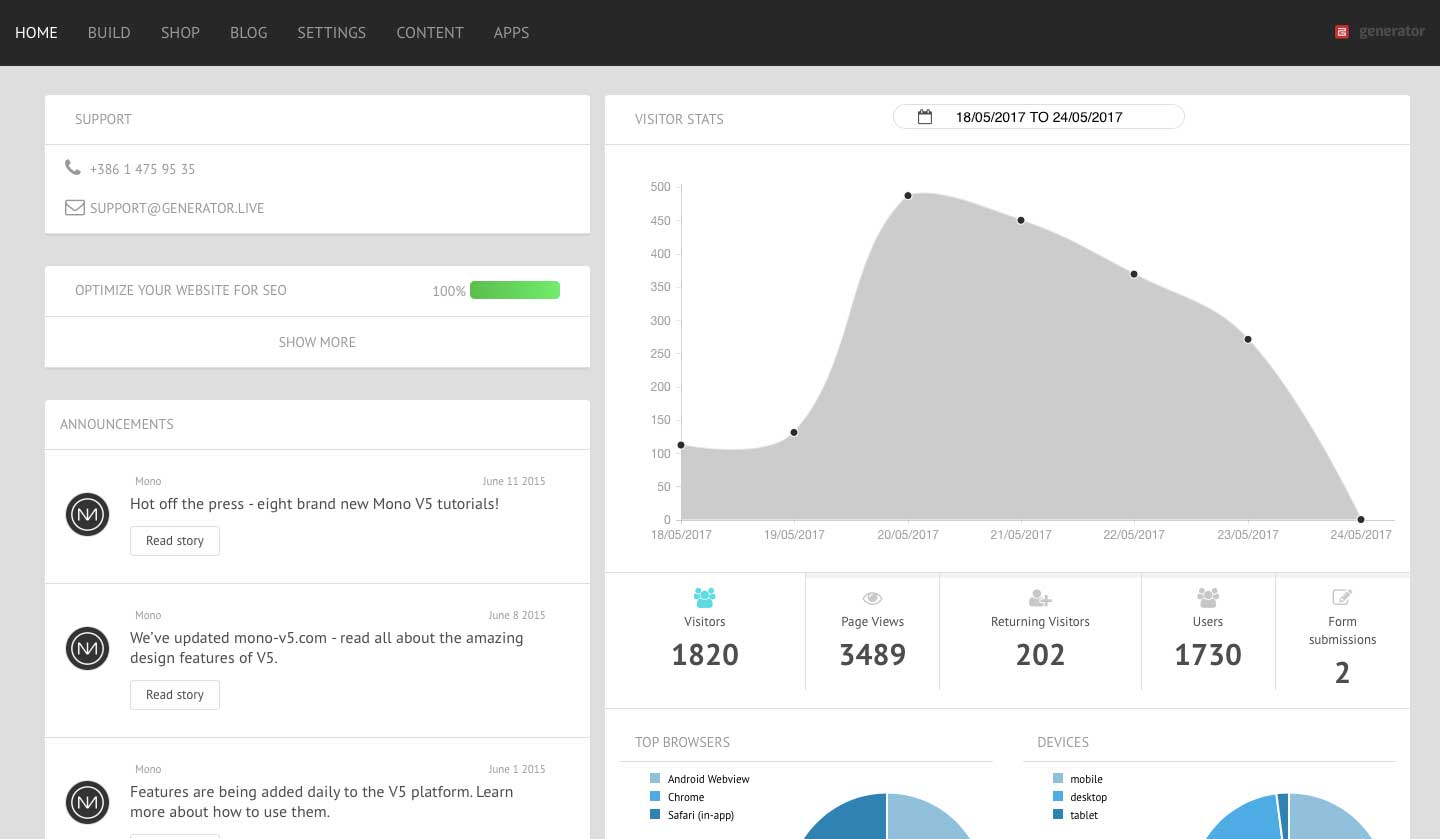Read story about Mono V5 tutorials

coord(175,541)
